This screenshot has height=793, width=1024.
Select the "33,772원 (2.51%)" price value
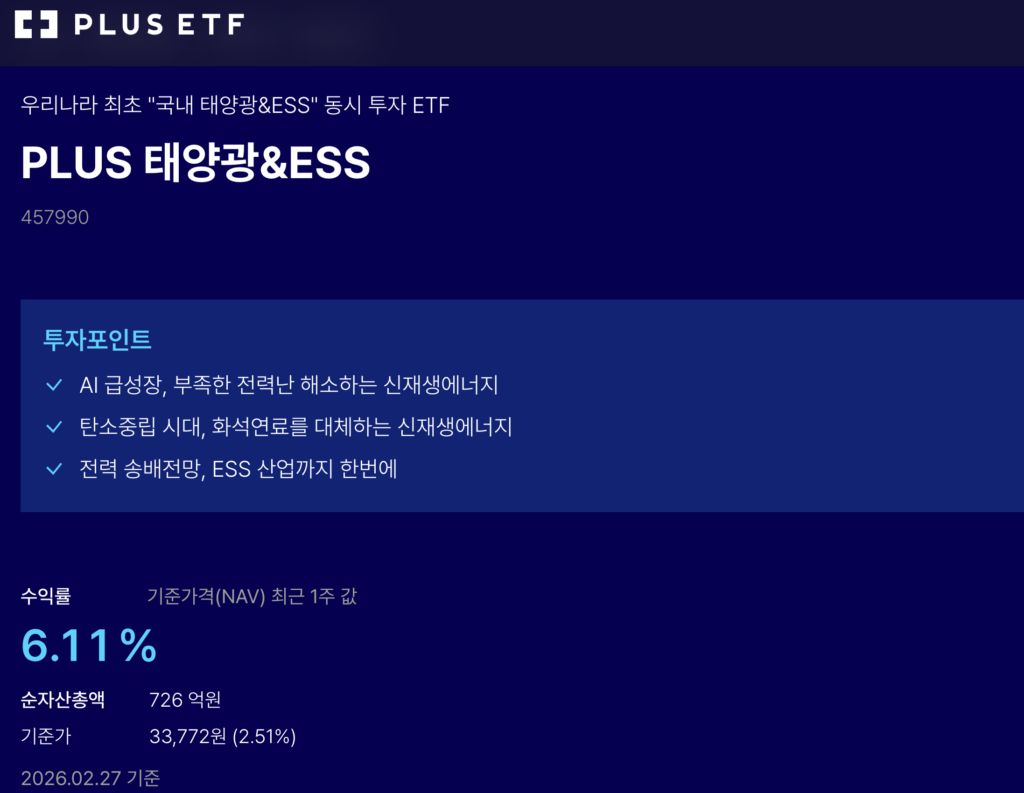coord(222,737)
